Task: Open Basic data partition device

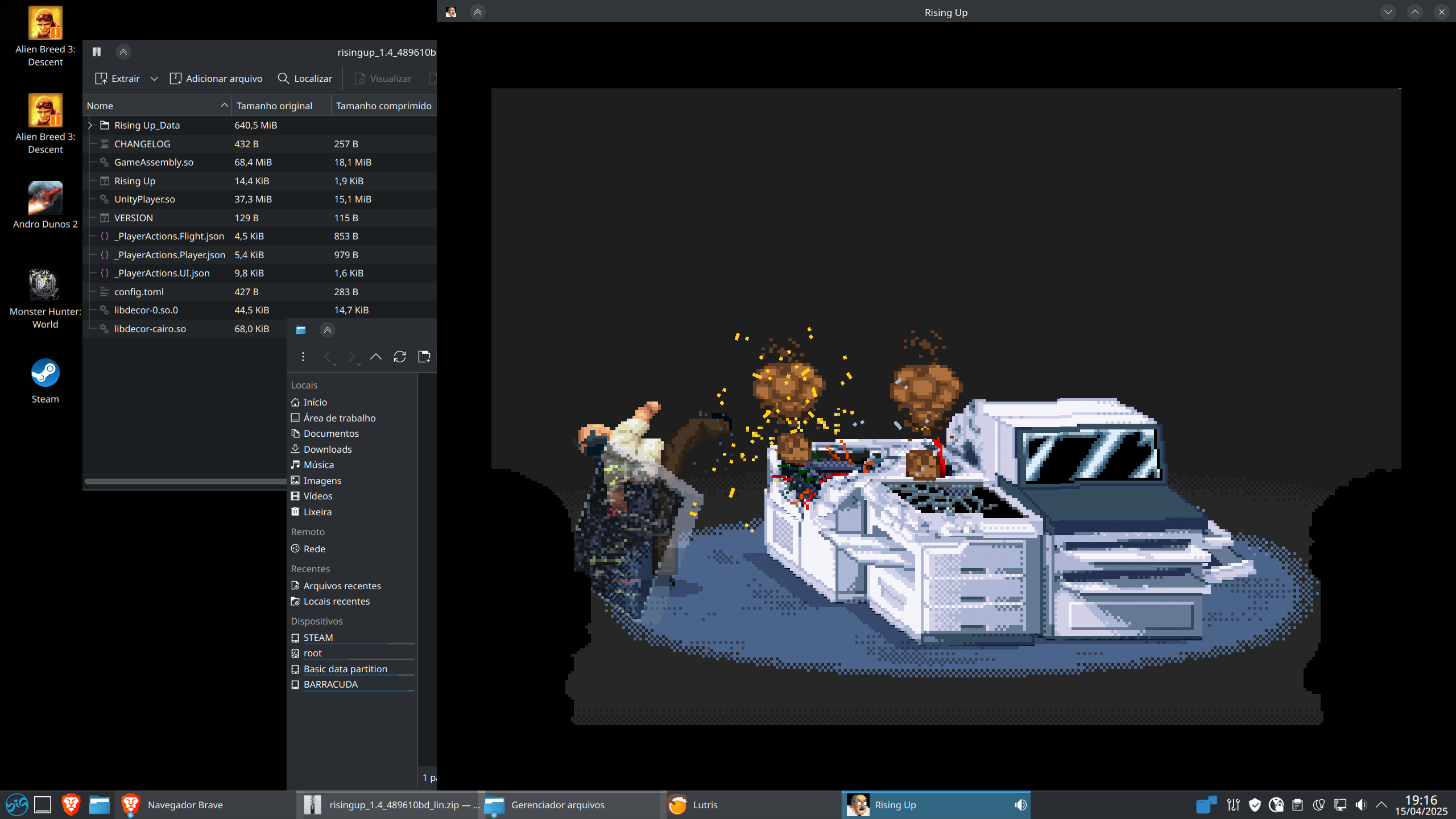Action: point(352,669)
